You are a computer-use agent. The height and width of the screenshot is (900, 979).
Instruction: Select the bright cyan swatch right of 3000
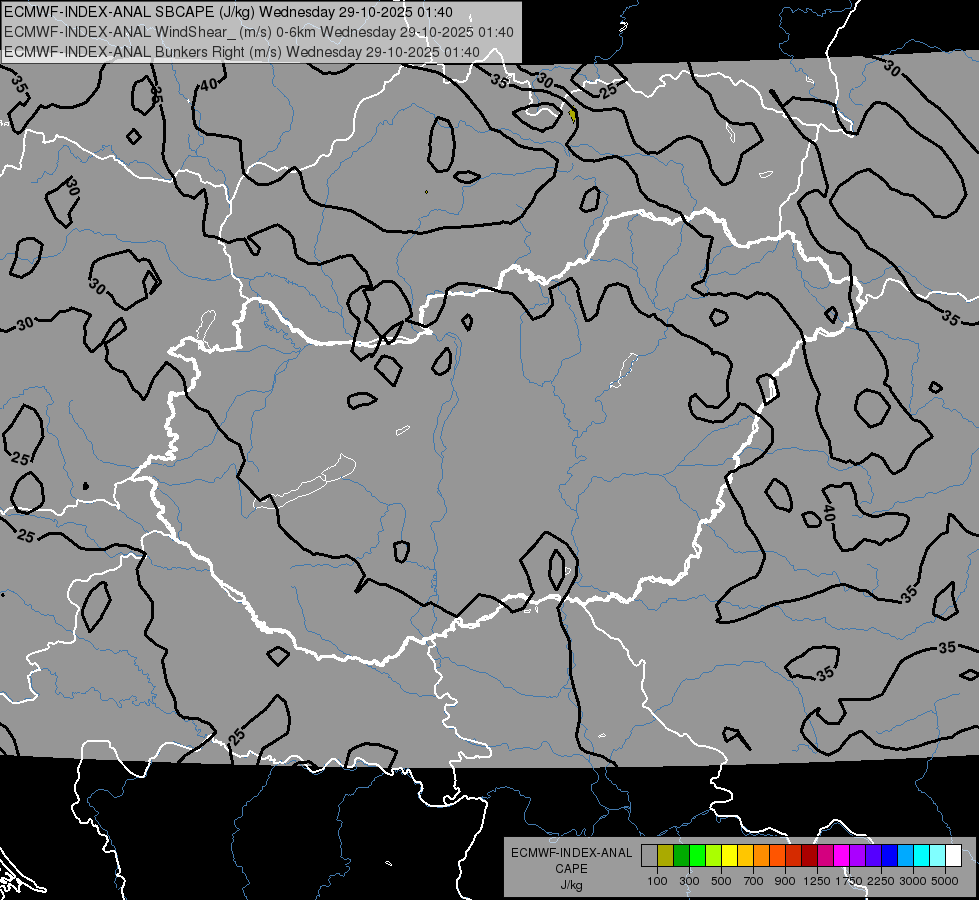[x=922, y=855]
